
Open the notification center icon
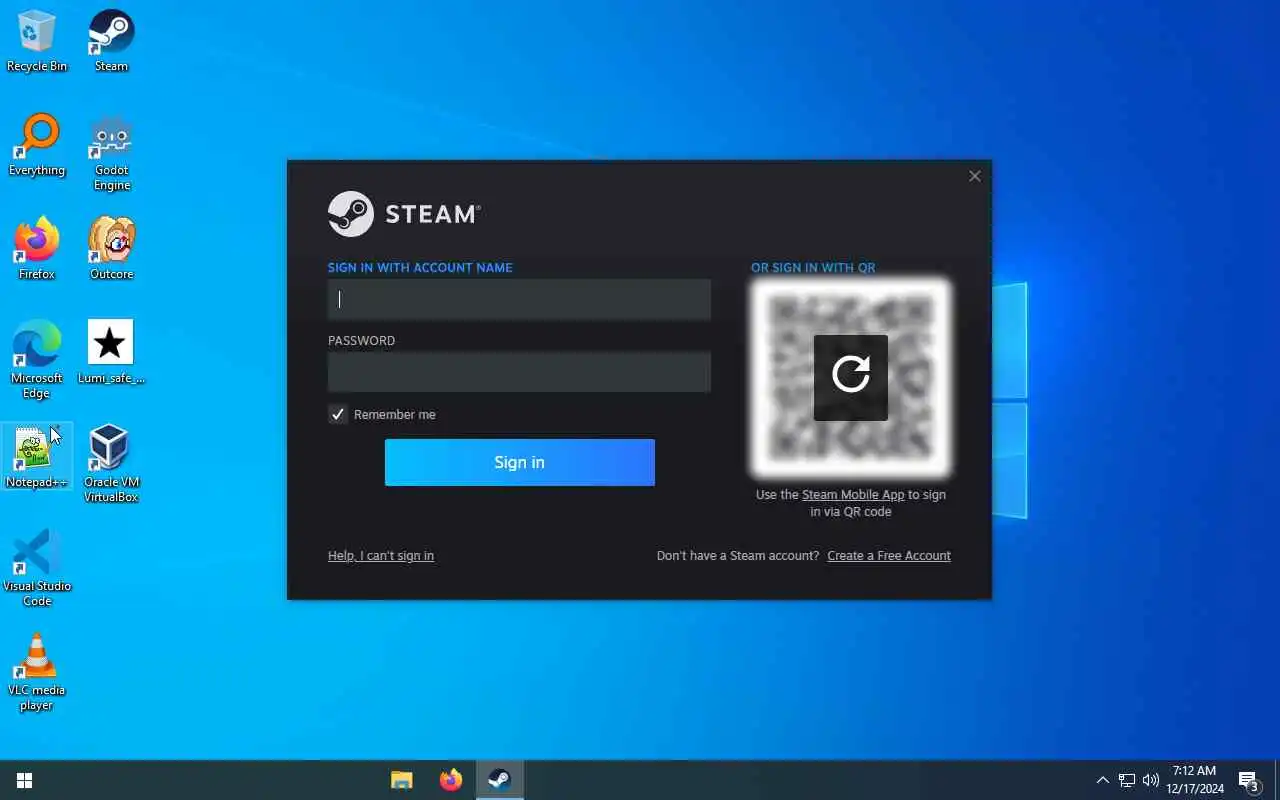(1249, 780)
